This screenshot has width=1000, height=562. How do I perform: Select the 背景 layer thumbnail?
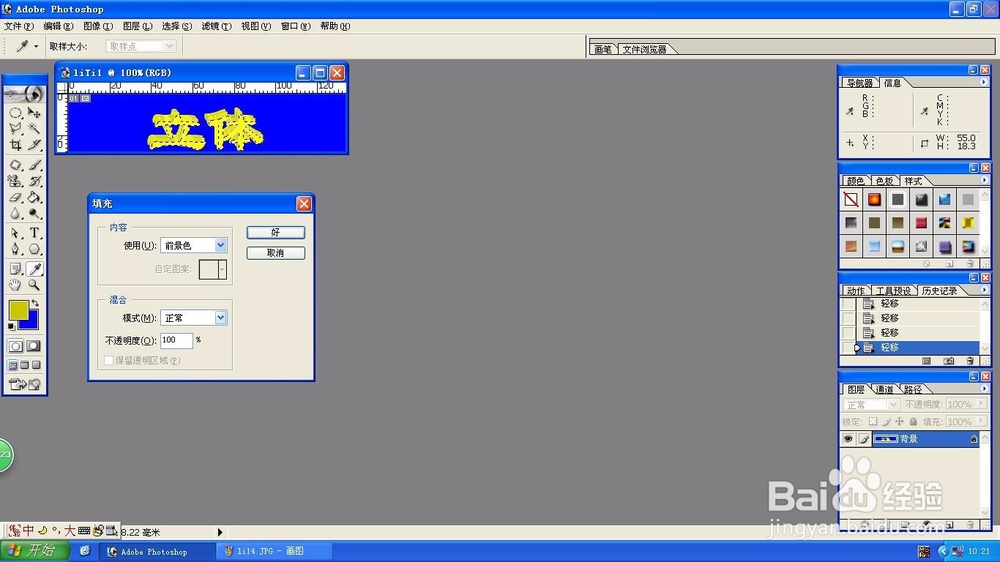885,439
